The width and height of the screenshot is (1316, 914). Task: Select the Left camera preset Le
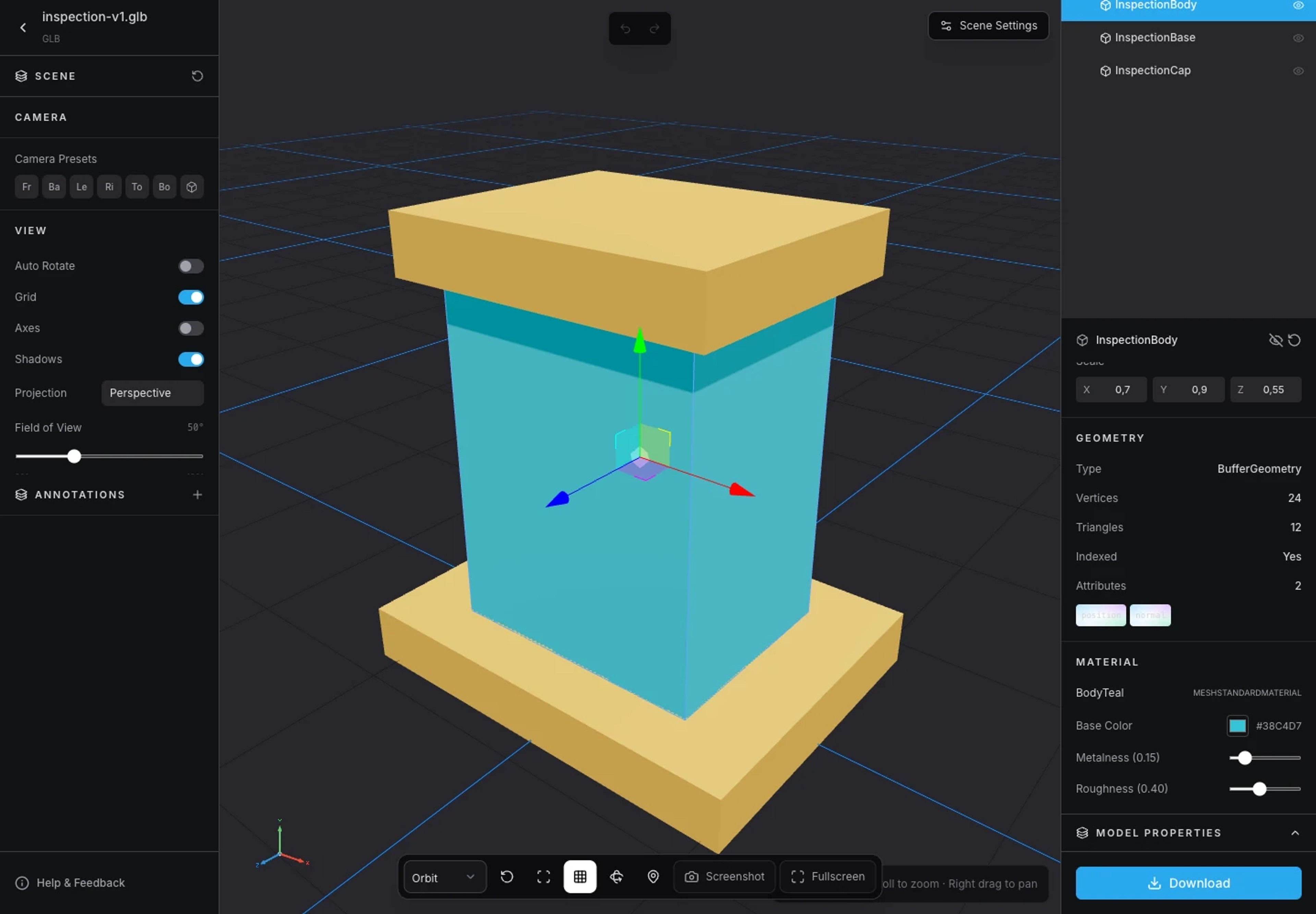(x=81, y=187)
